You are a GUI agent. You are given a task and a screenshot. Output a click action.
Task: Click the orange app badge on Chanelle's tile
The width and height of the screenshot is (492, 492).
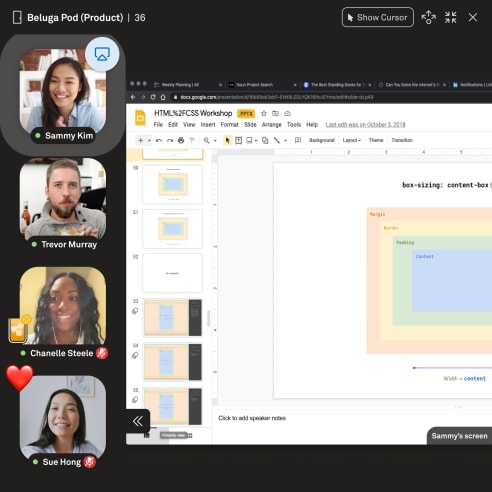tap(18, 330)
